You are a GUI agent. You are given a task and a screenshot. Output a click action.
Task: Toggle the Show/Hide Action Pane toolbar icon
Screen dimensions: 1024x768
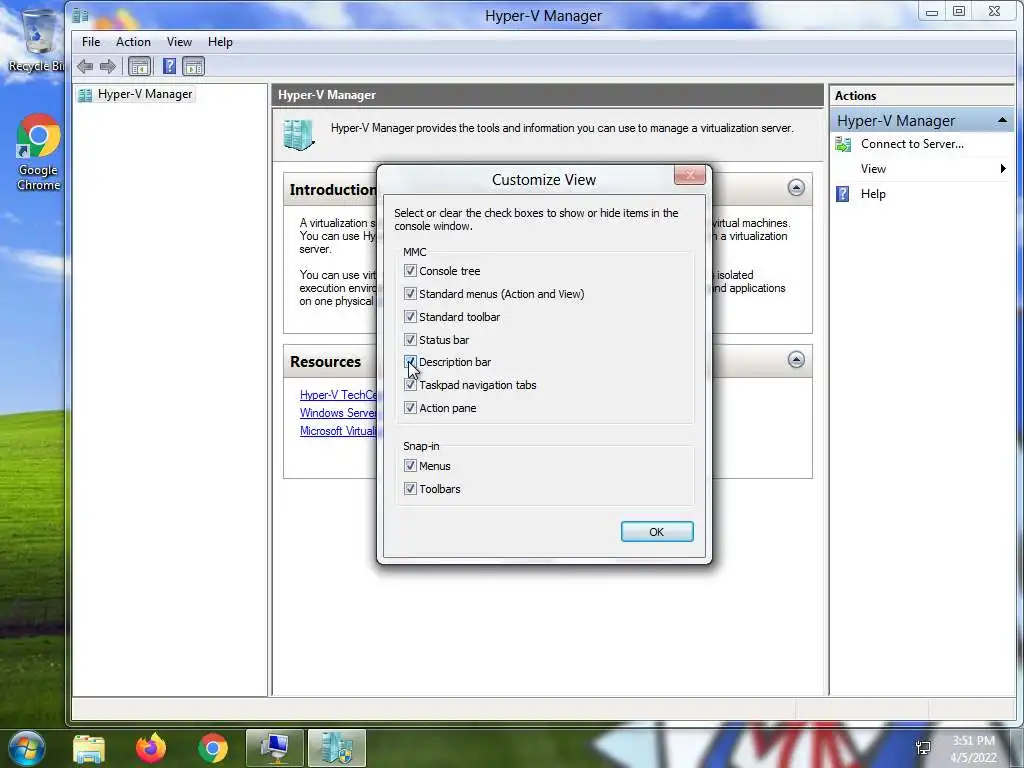193,66
